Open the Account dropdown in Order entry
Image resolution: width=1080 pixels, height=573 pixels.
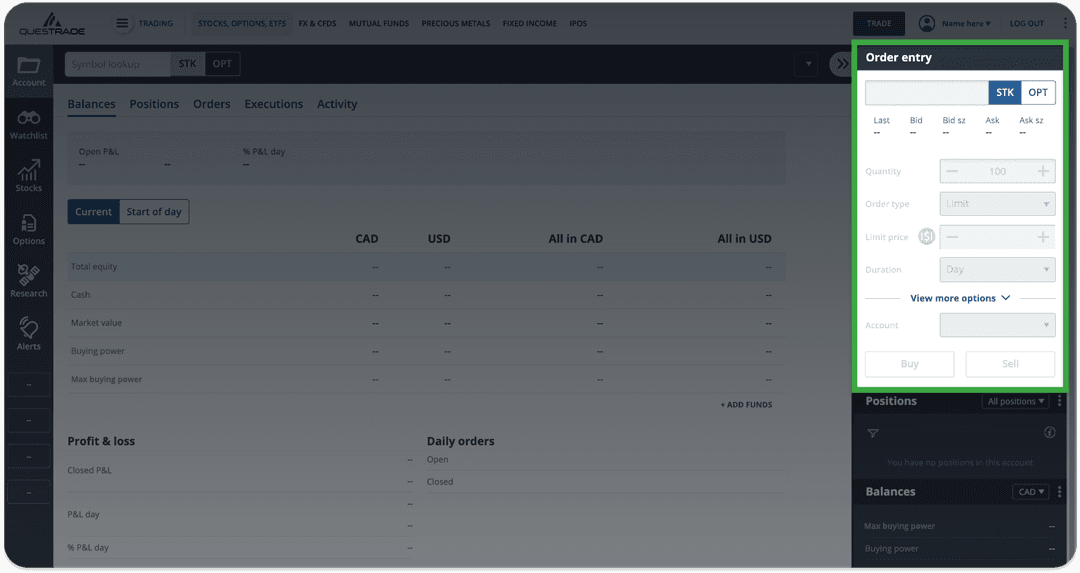click(x=997, y=325)
